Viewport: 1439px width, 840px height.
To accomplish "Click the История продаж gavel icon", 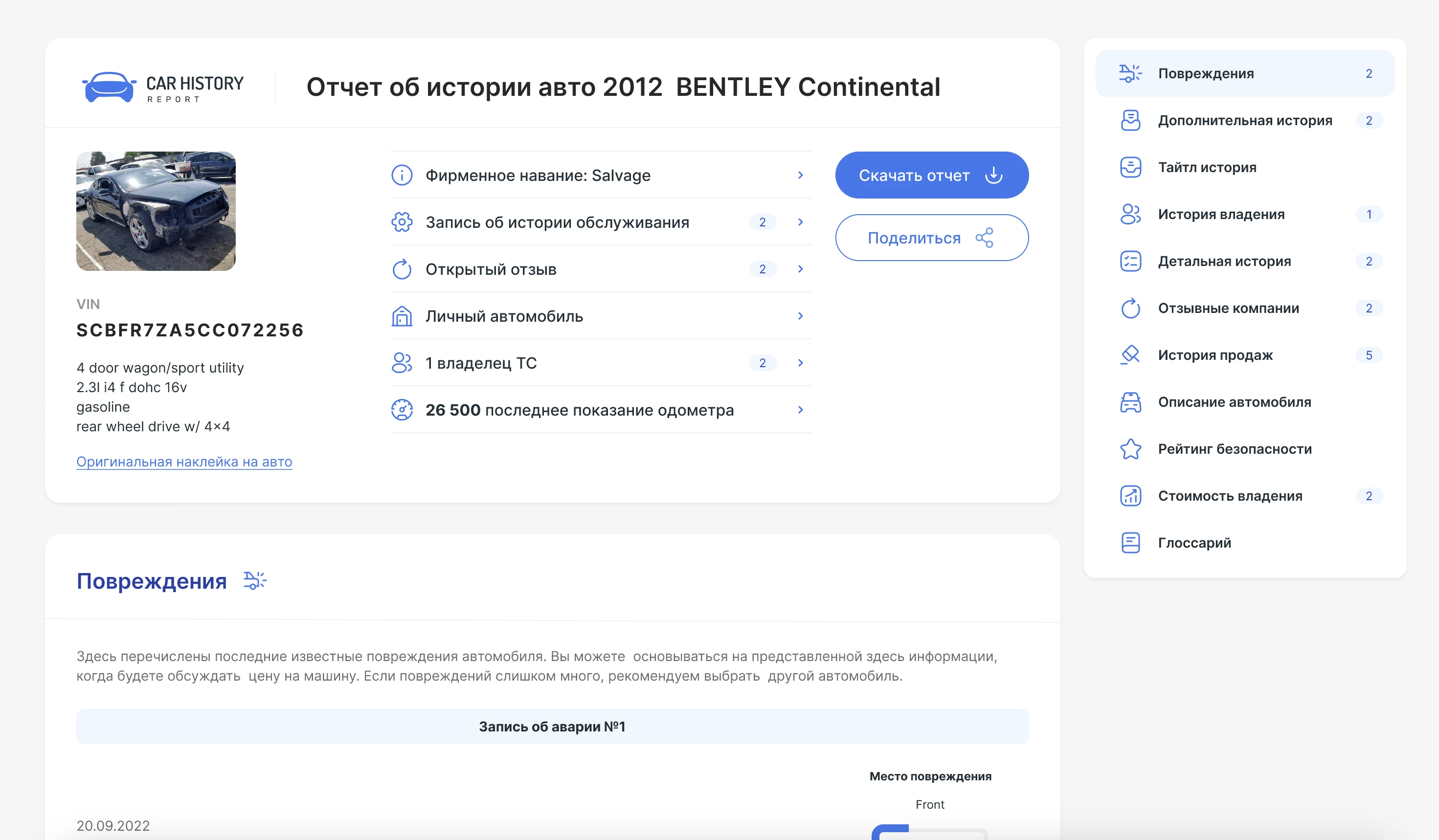I will click(x=1130, y=355).
